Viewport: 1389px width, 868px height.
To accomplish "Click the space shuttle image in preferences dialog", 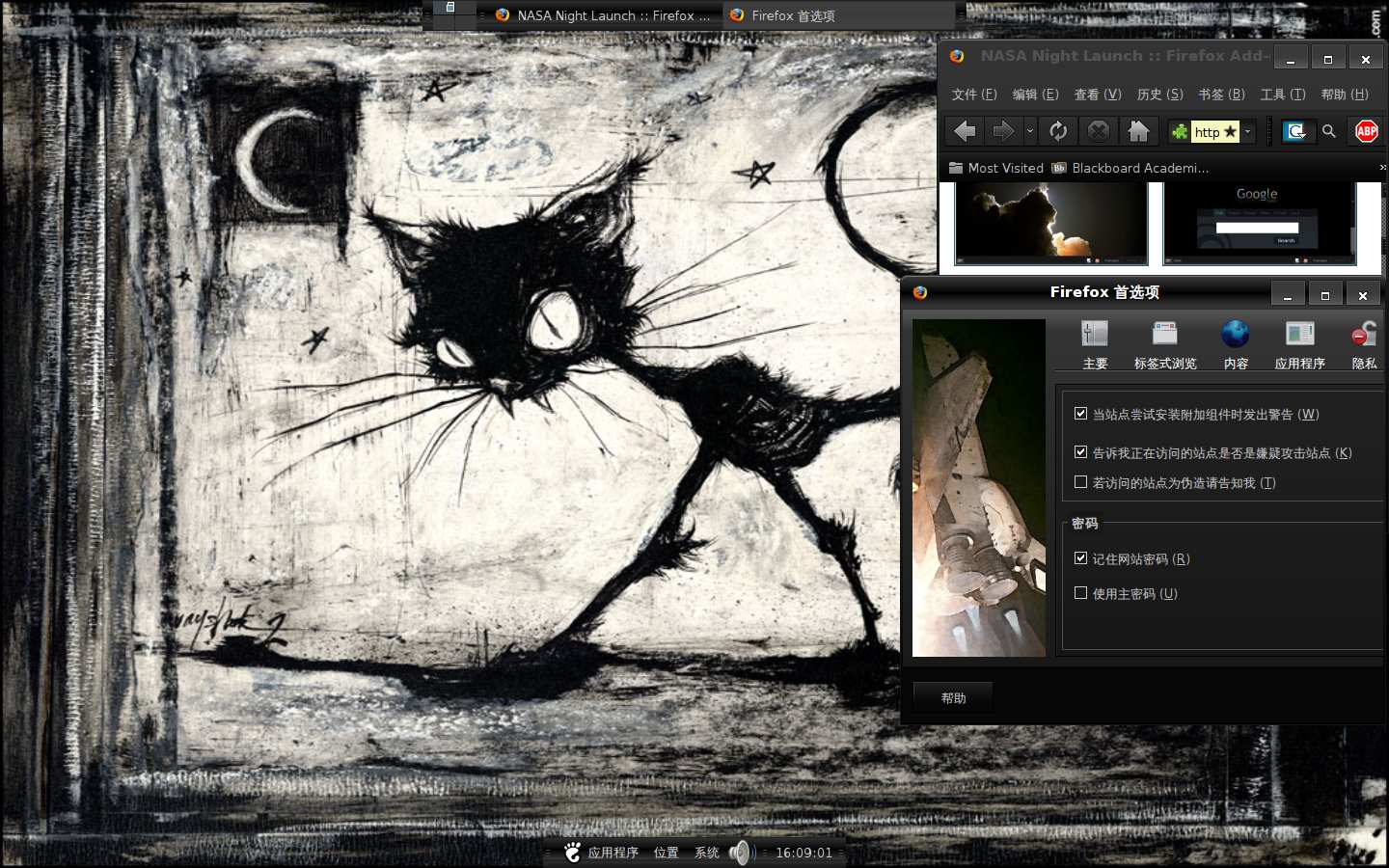I will click(979, 488).
